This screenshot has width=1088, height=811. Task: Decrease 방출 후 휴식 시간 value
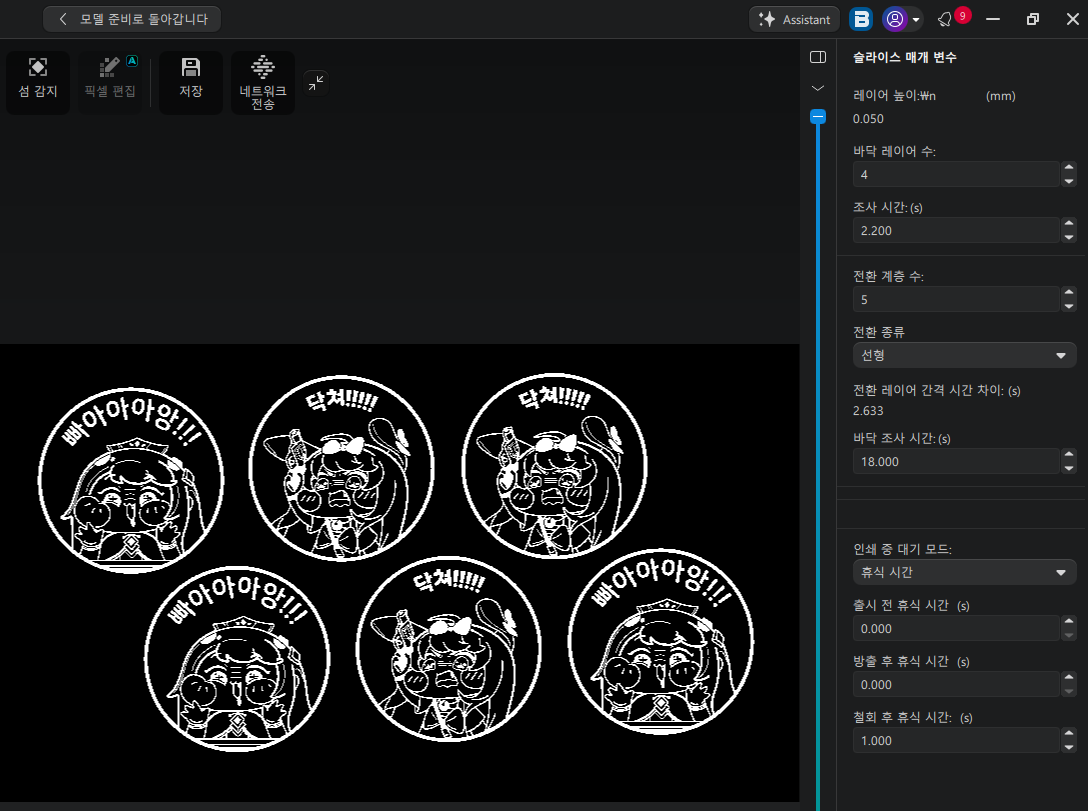(1069, 692)
